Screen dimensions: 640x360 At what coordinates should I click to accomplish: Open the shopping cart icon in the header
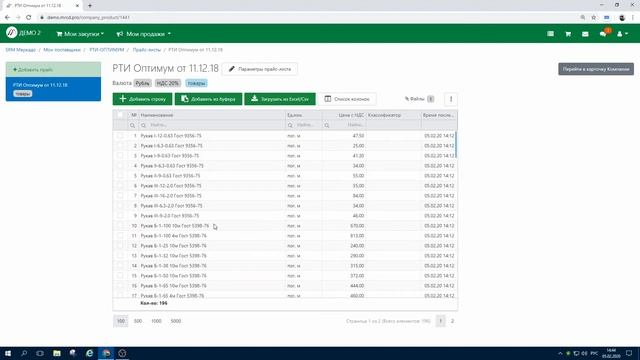click(x=568, y=34)
